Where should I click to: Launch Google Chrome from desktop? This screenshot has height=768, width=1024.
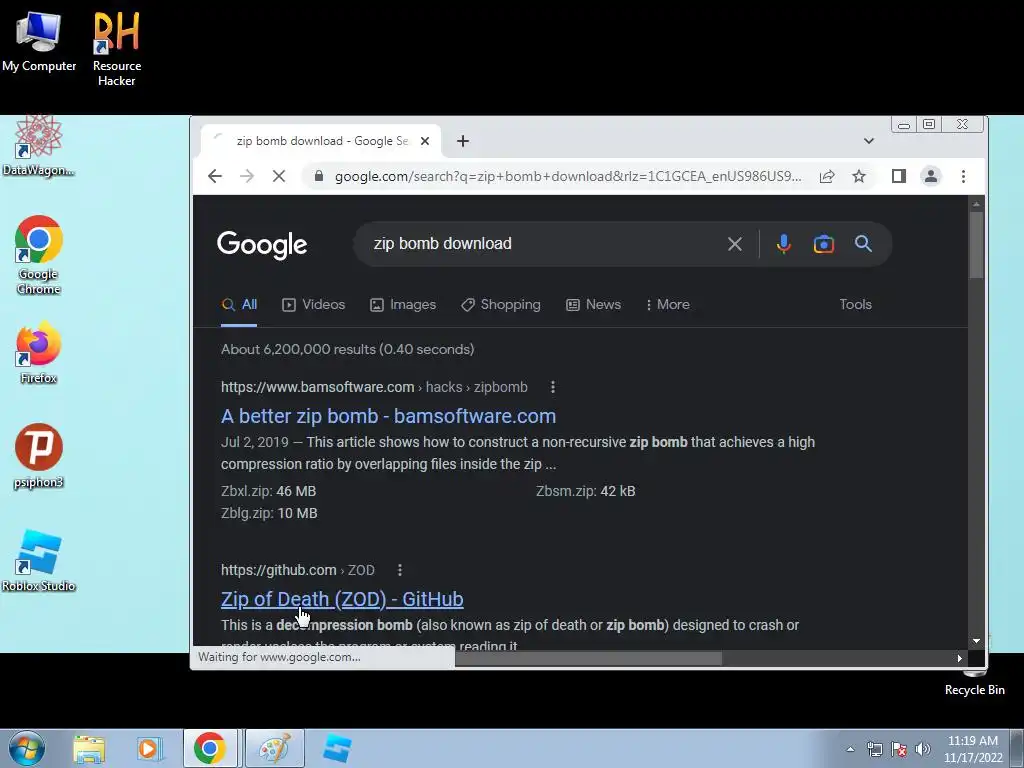(x=39, y=255)
